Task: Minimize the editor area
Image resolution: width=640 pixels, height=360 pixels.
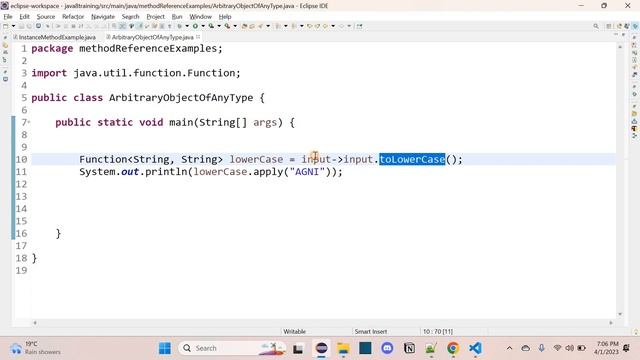Action: point(616,35)
